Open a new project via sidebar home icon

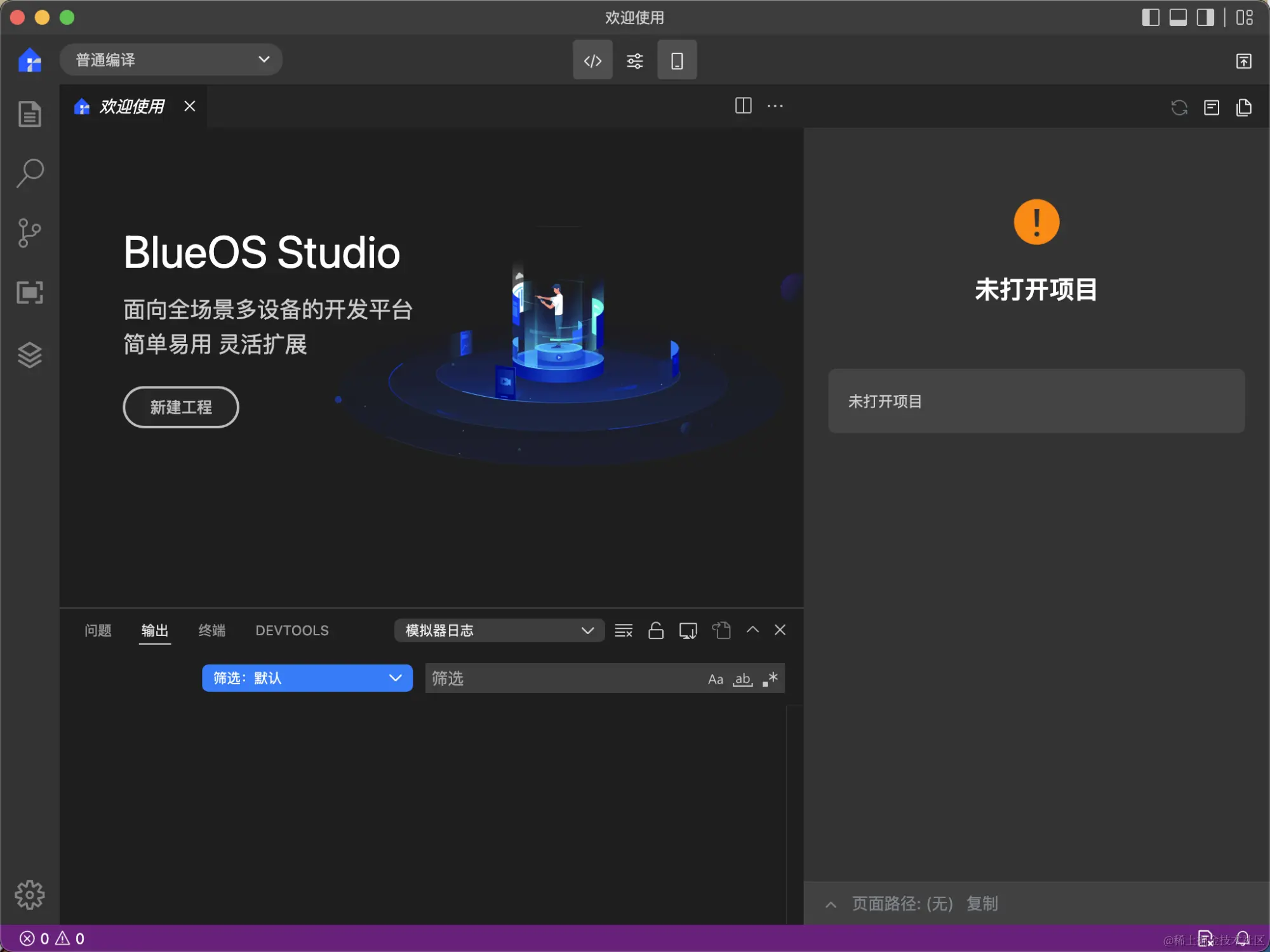point(29,60)
